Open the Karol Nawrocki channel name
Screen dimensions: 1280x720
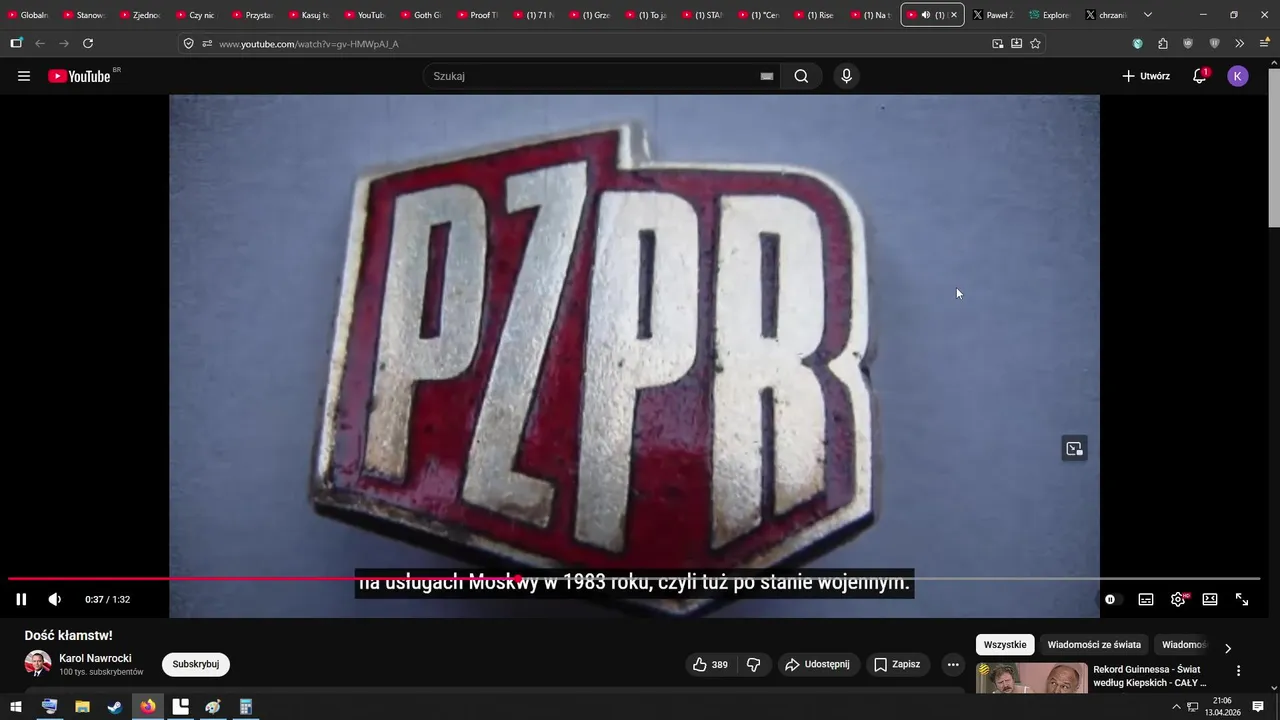(95, 658)
